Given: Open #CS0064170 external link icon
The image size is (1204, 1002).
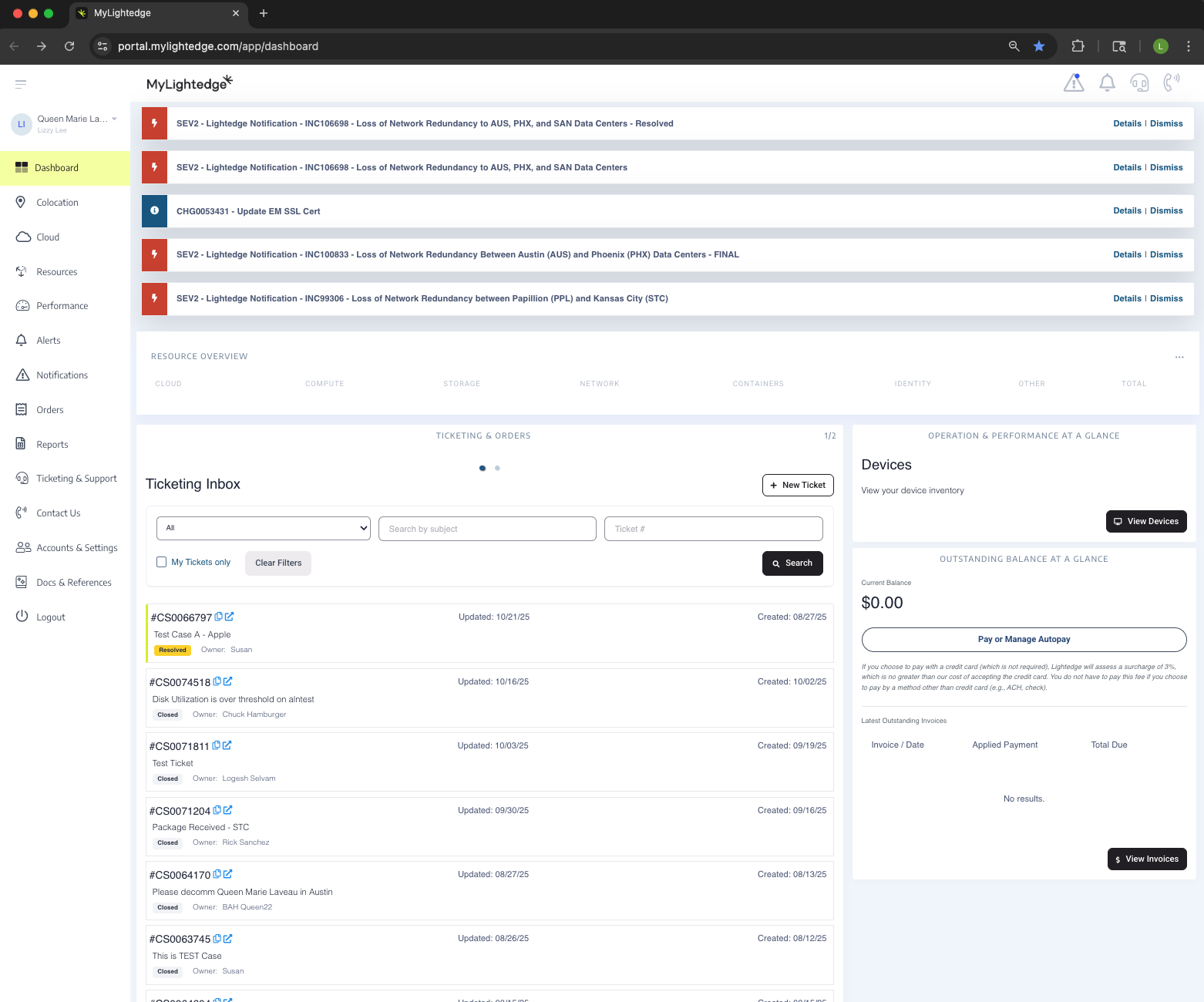Looking at the screenshot, I should tap(228, 874).
